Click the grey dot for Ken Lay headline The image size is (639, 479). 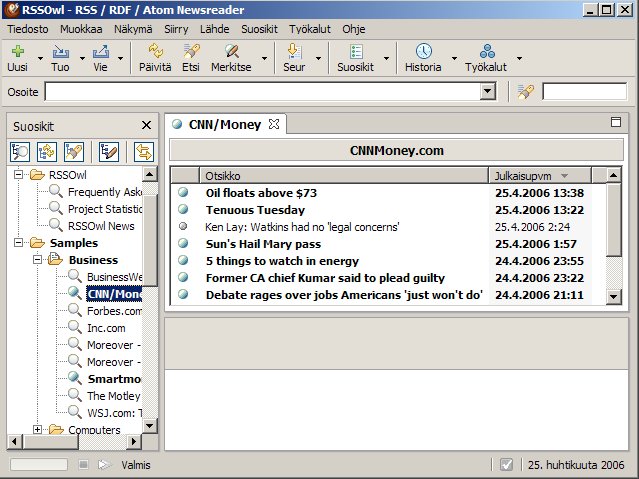183,226
